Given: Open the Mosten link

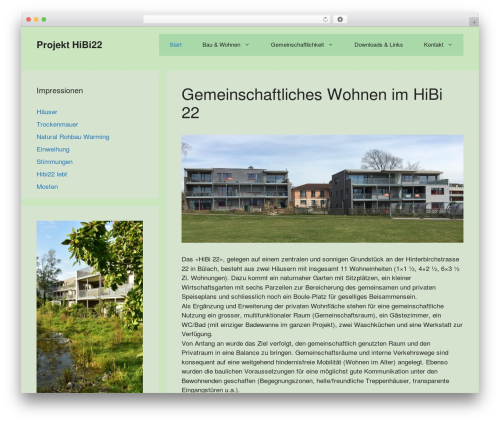Looking at the screenshot, I should 47,187.
